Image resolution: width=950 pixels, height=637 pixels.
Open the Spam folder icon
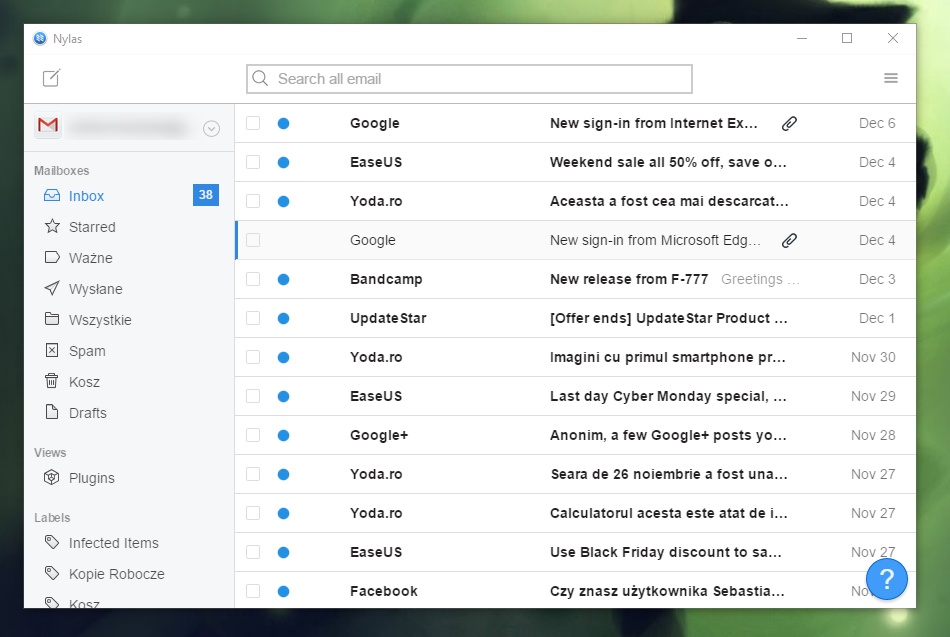(x=52, y=351)
